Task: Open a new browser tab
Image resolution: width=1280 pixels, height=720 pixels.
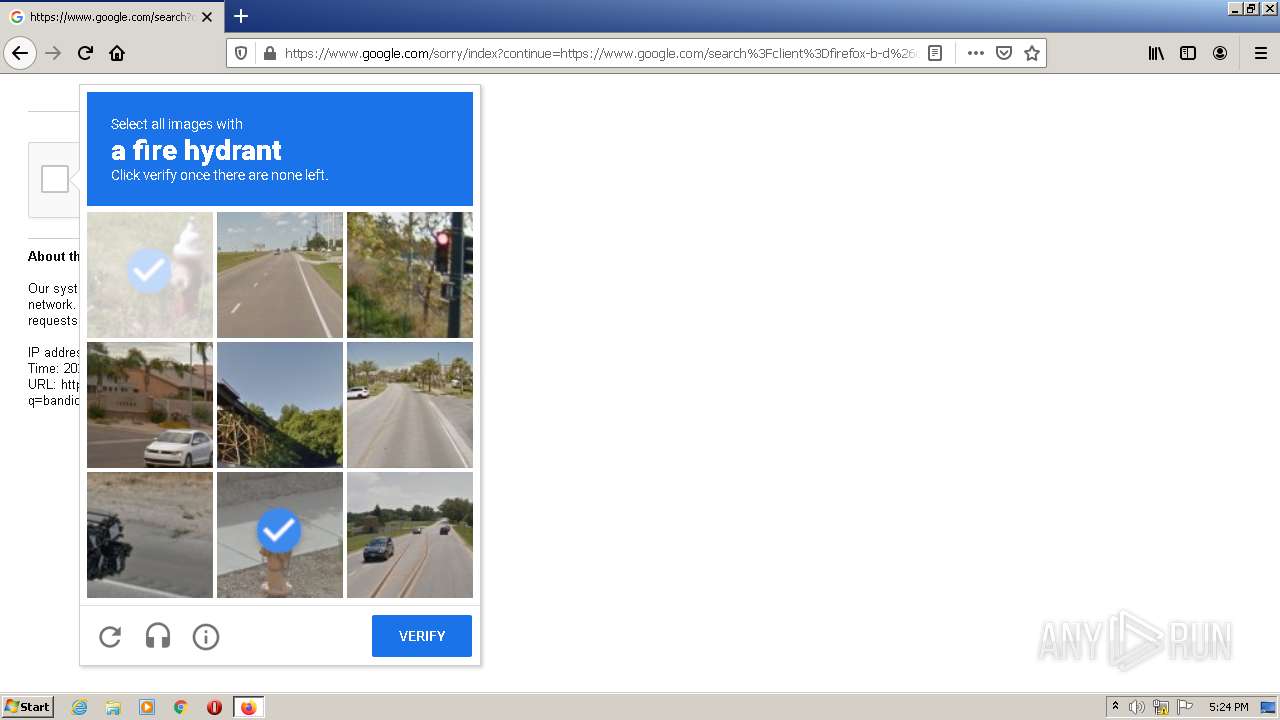Action: 241,16
